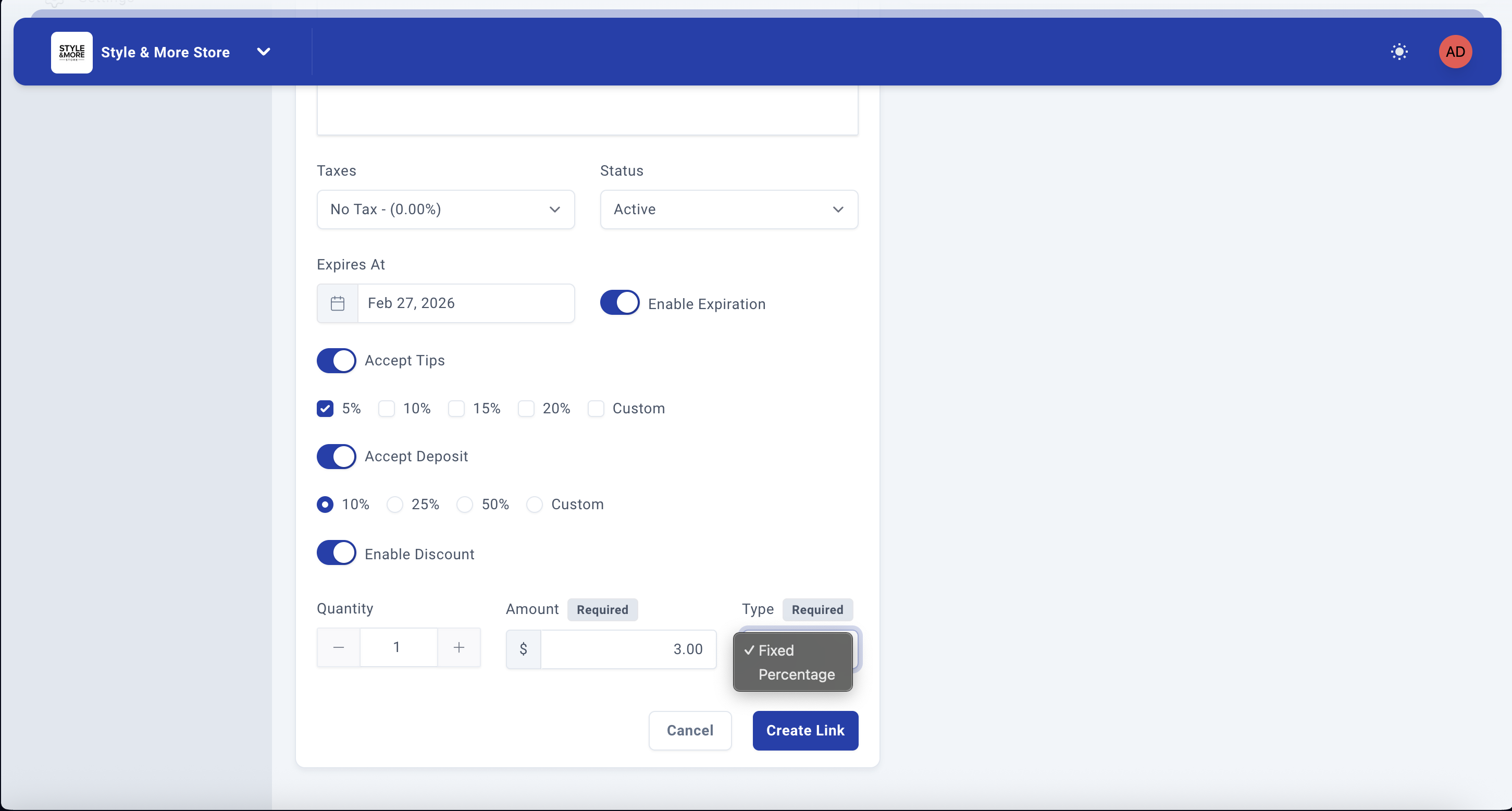Toggle the Enable Discount switch
The image size is (1512, 811).
[337, 552]
